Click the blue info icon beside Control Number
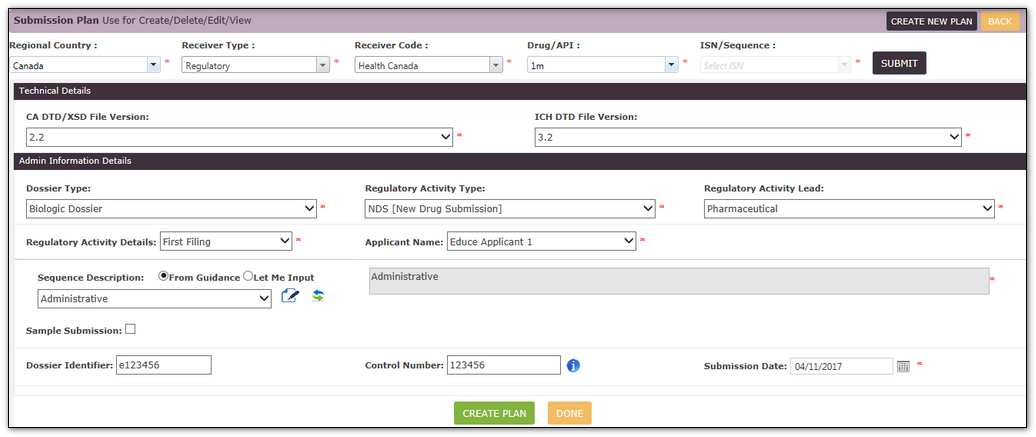The height and width of the screenshot is (437, 1036). pyautogui.click(x=574, y=366)
